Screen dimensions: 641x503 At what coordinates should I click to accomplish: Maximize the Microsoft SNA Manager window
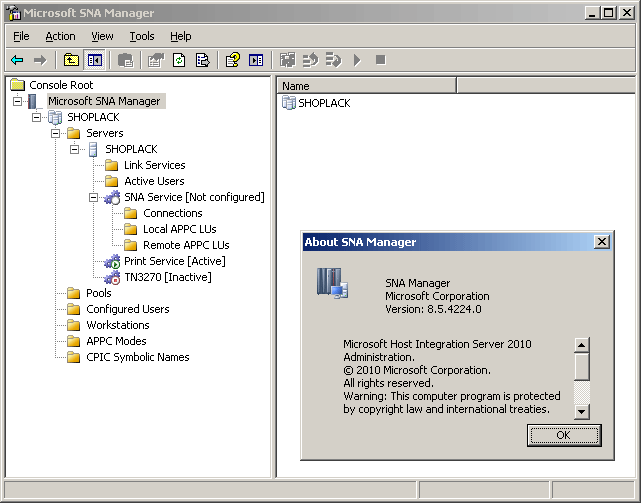click(x=608, y=13)
